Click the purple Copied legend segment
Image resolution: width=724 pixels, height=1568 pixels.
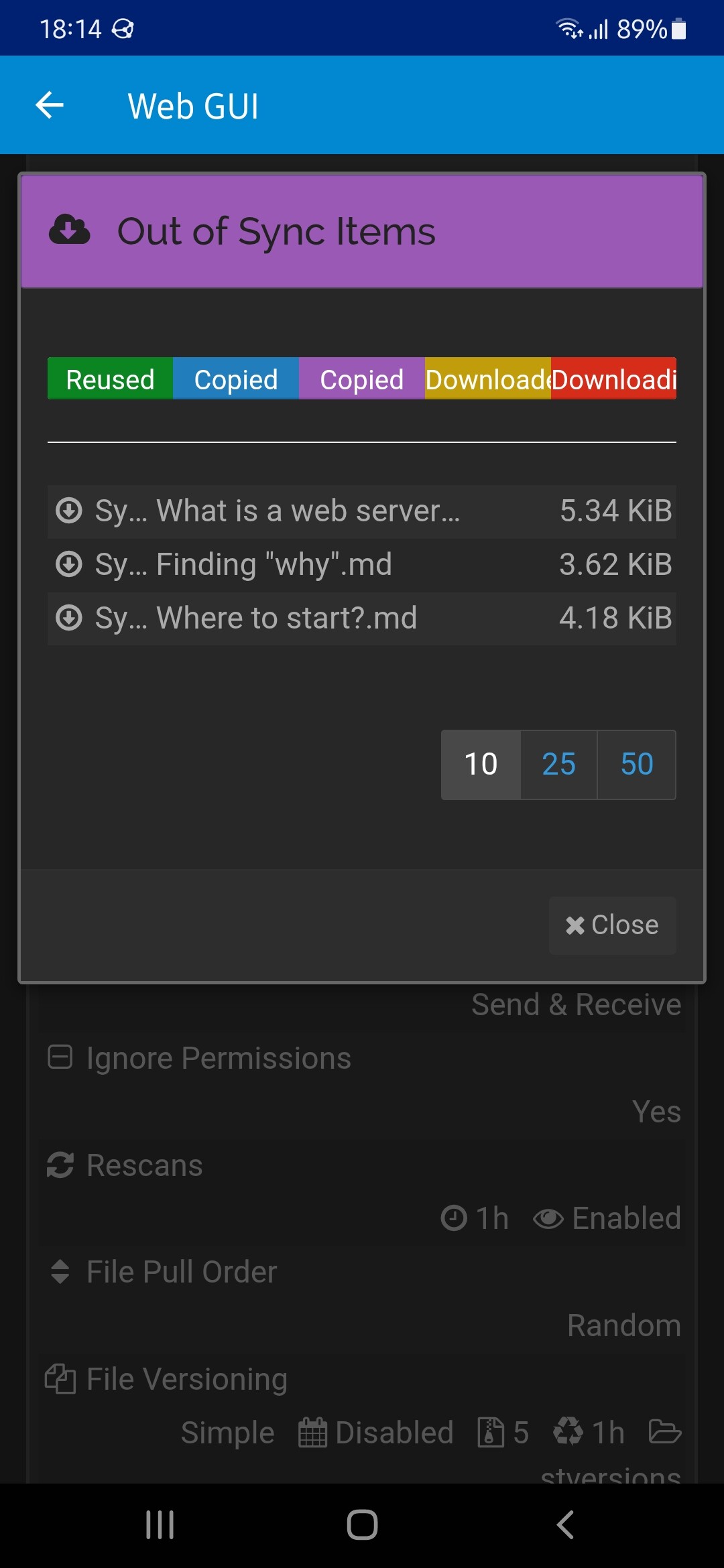[x=362, y=379]
